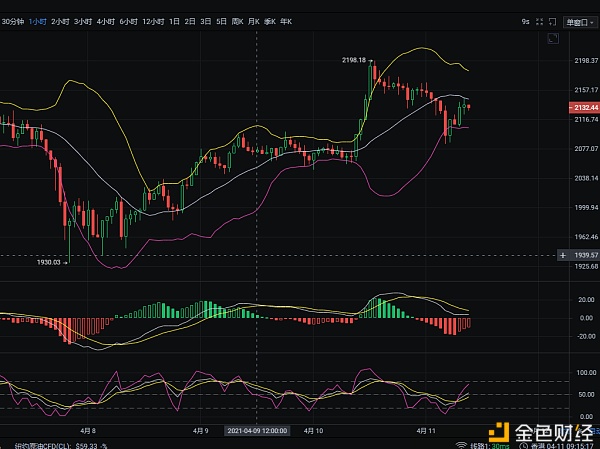
Task: Select the 月K monthly candlestick view
Action: coord(254,21)
